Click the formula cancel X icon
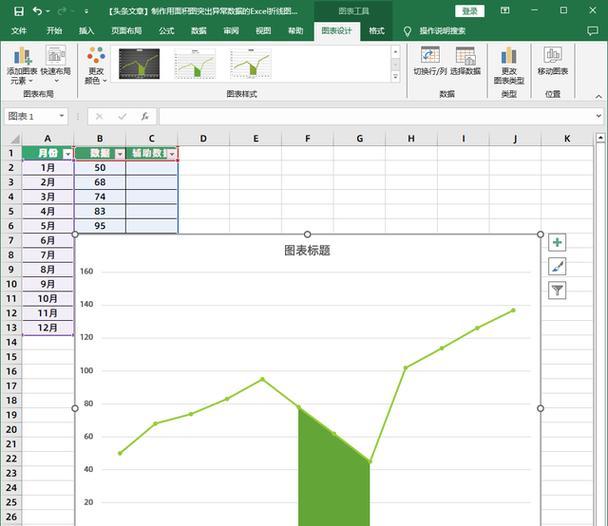This screenshot has height=526, width=608. [x=99, y=116]
